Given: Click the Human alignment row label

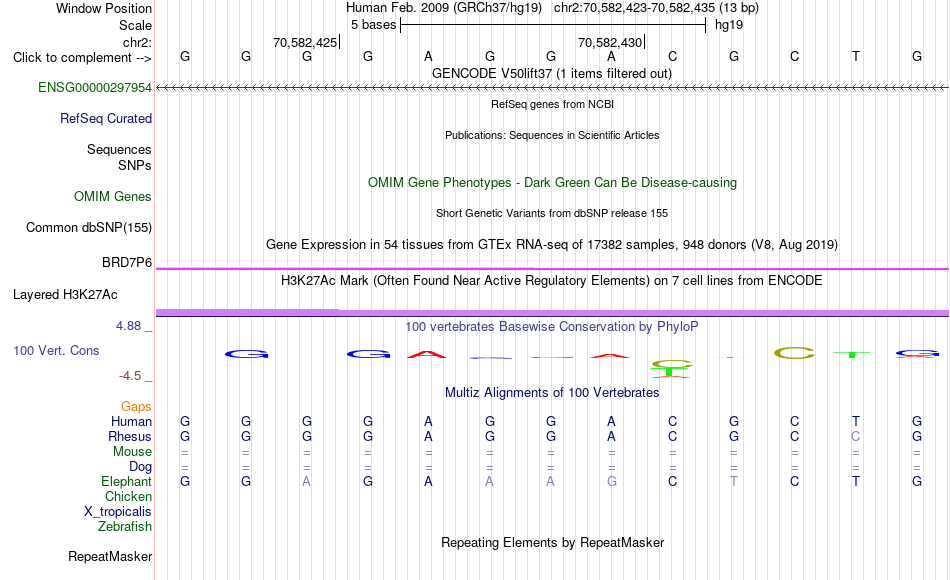Looking at the screenshot, I should 131,422.
